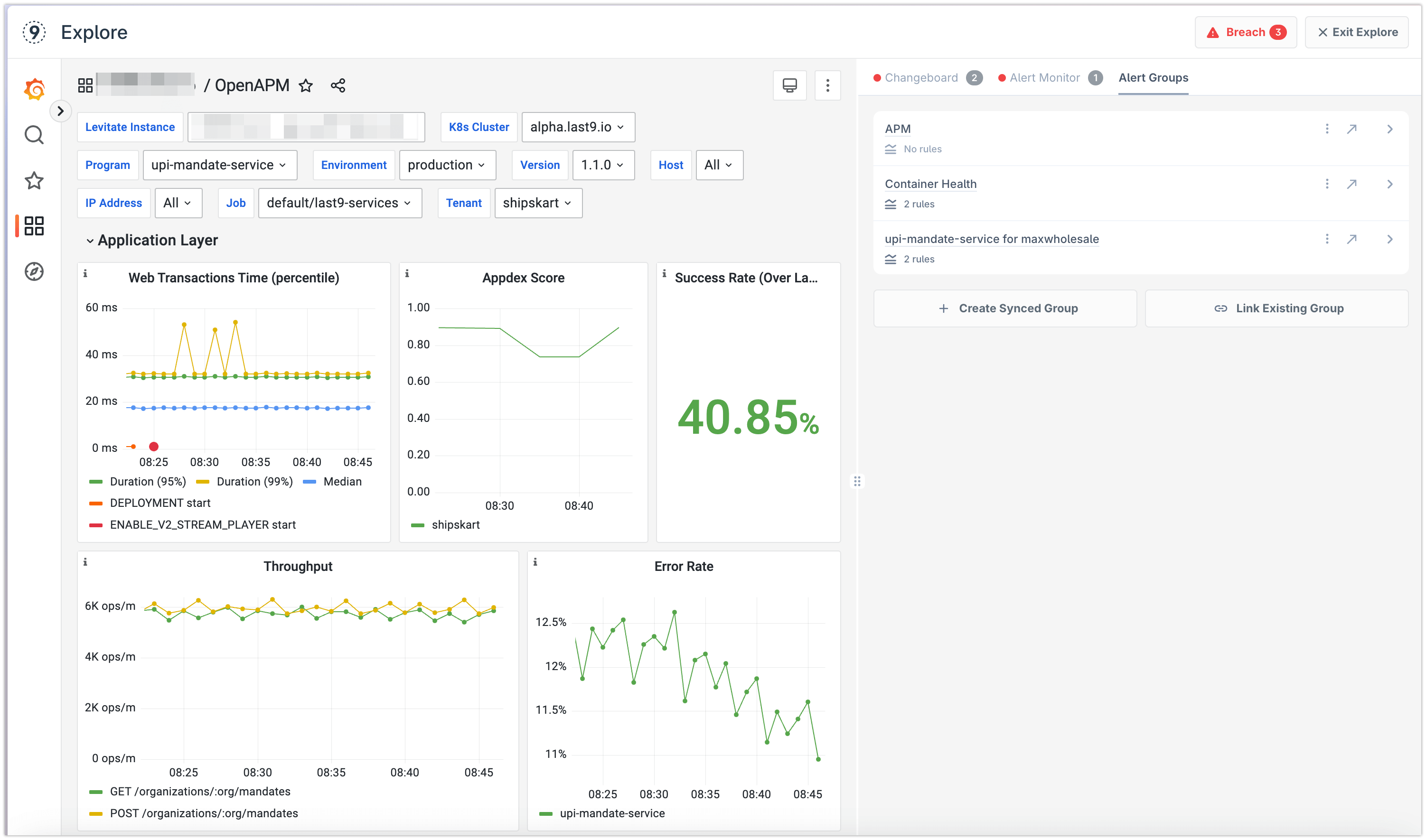1426x840 pixels.
Task: Open the Explore compass icon in sidebar
Action: pos(34,272)
